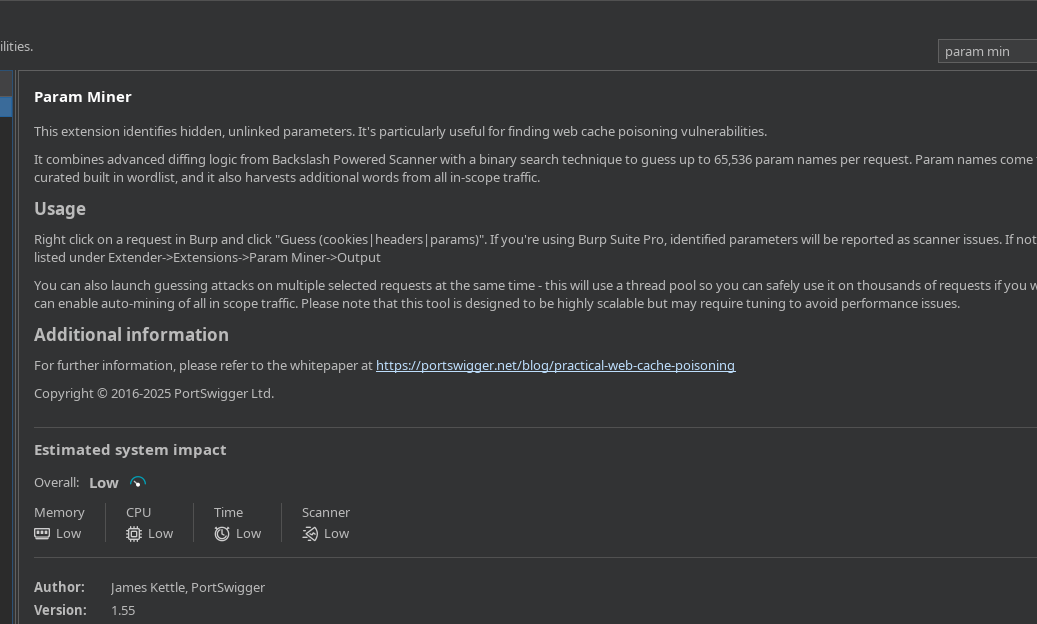Click the CPU label text

[x=139, y=513]
